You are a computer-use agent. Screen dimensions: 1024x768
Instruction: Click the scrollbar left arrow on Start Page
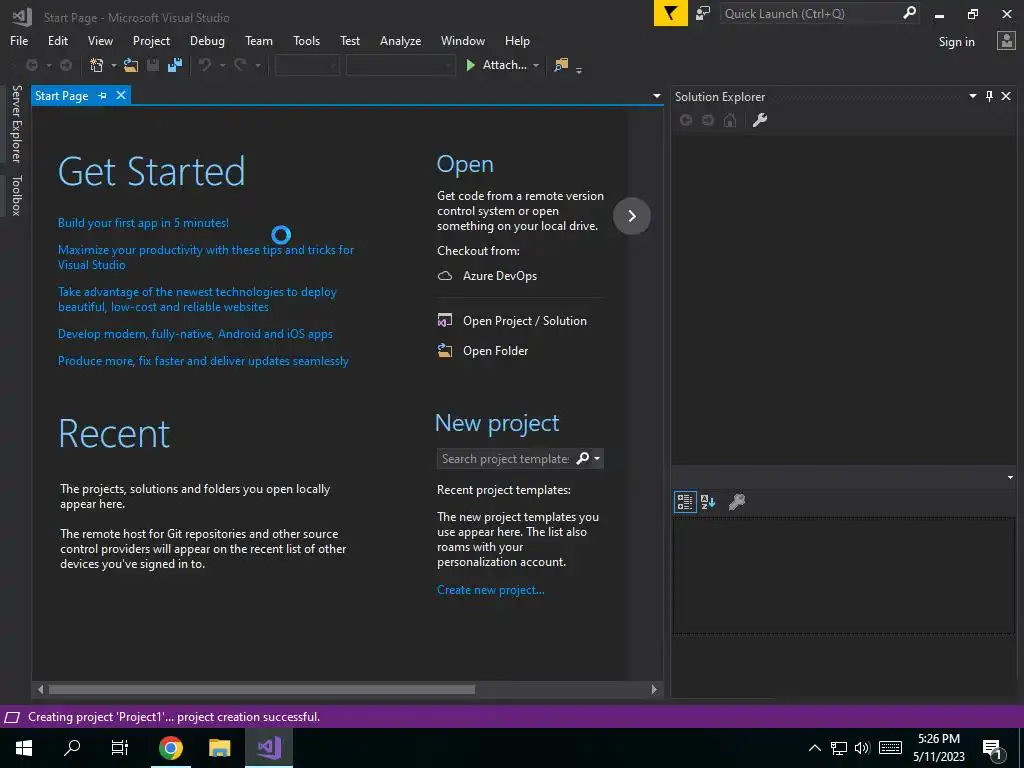click(40, 690)
